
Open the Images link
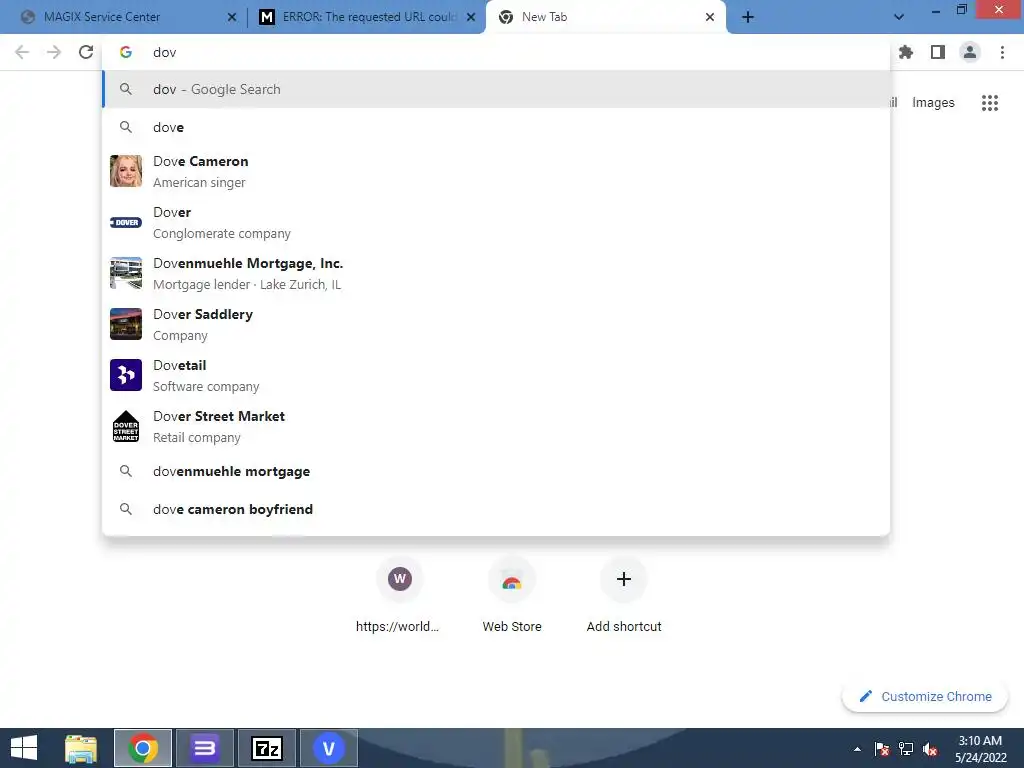point(933,103)
